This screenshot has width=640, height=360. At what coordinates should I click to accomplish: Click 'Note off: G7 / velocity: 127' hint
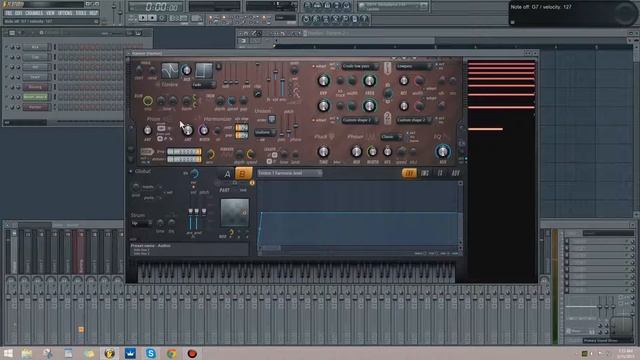click(x=541, y=7)
